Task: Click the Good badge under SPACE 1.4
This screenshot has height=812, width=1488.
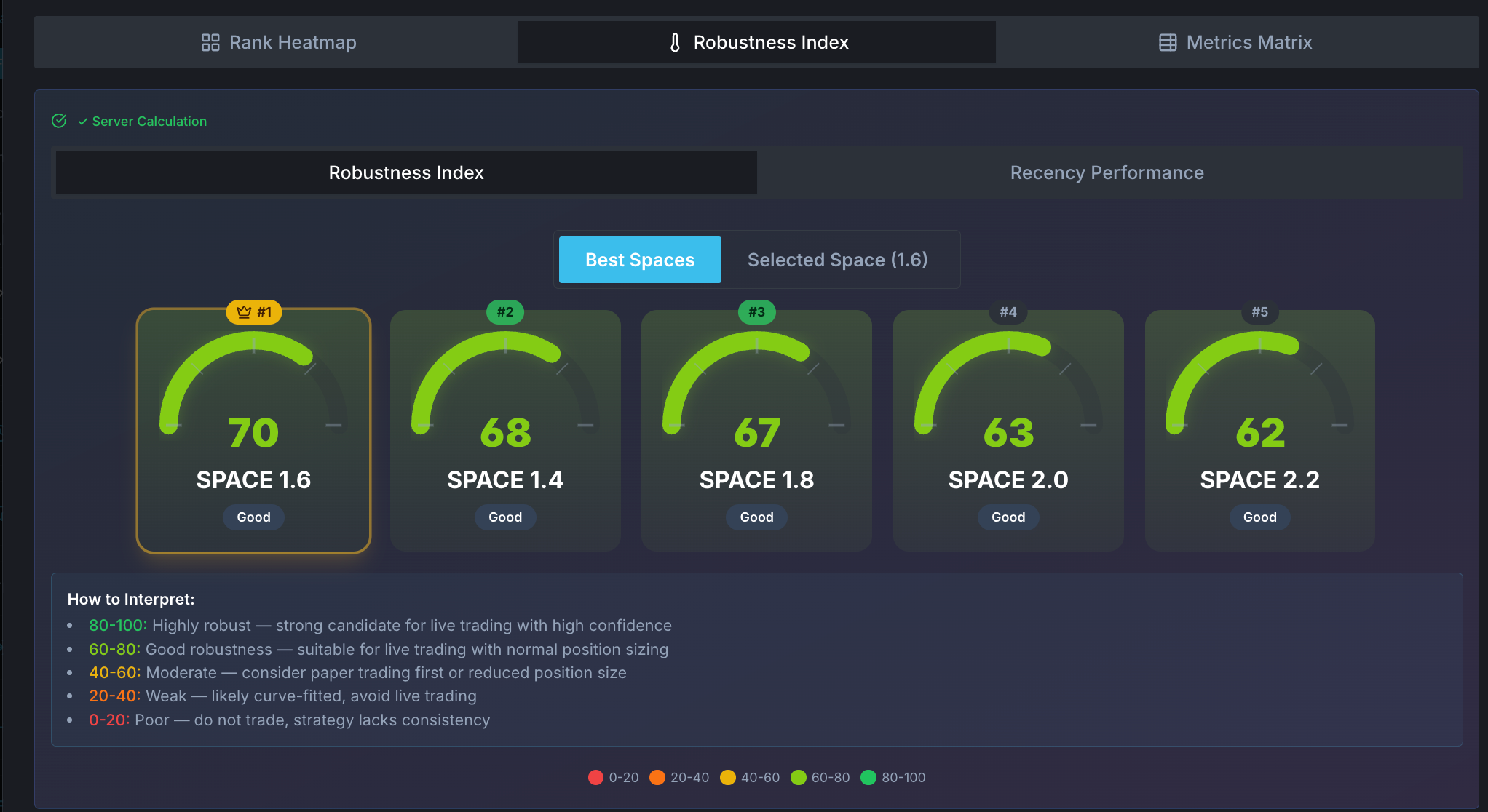Action: coord(505,517)
